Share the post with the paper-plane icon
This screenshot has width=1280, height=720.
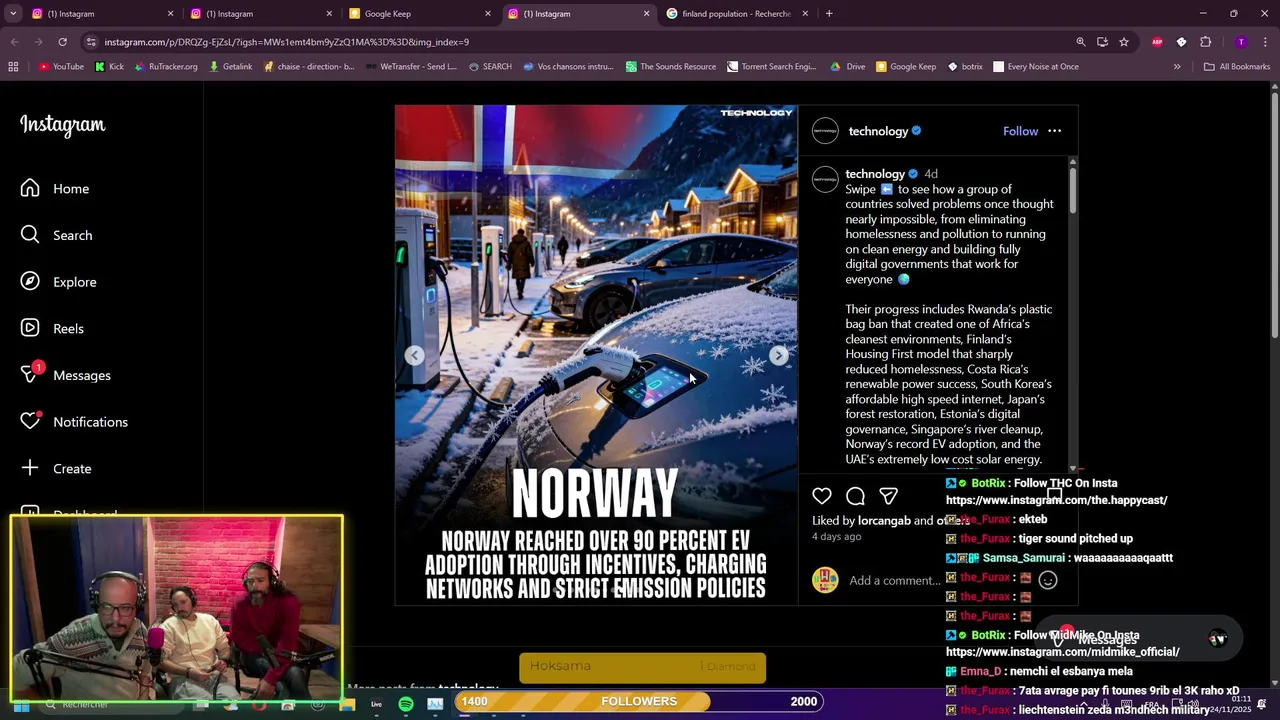pos(888,496)
